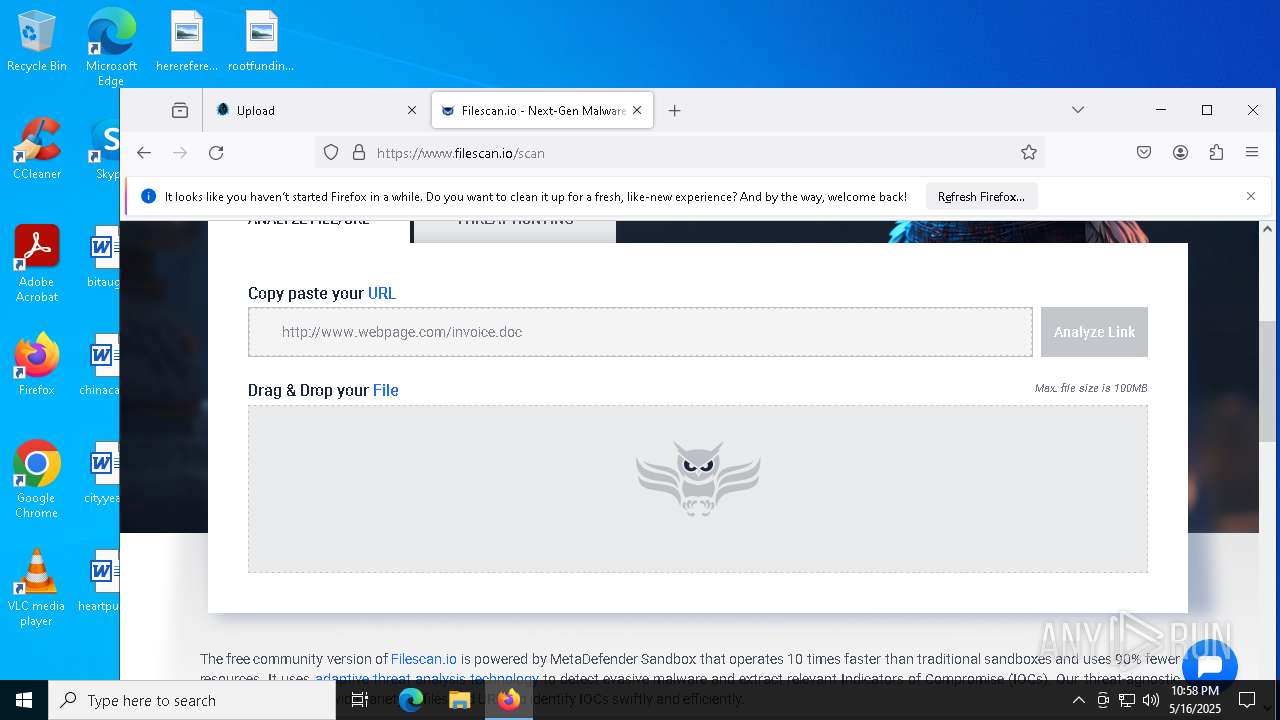Click the taskbar search box
This screenshot has width=1280, height=720.
[x=192, y=700]
